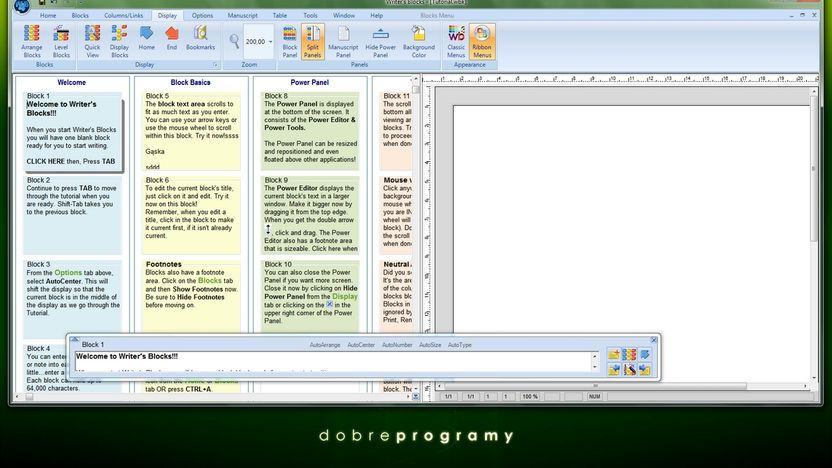This screenshot has width=832, height=468.
Task: Select Block 9 Power Editor block
Action: 310,215
